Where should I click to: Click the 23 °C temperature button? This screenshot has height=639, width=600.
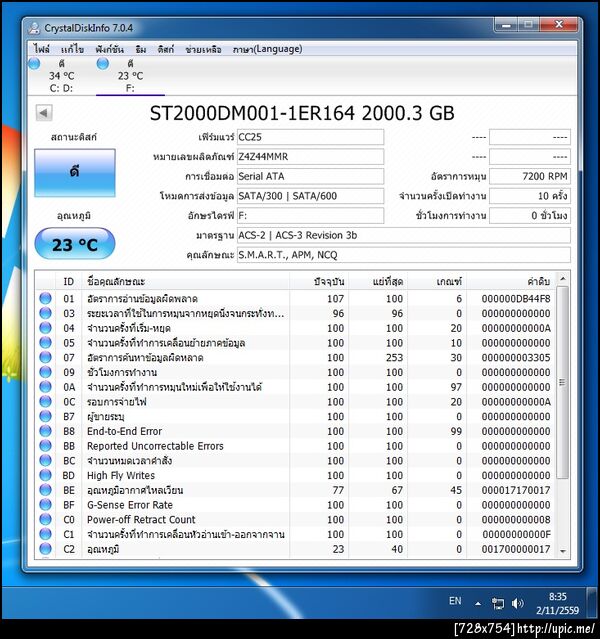pos(75,244)
